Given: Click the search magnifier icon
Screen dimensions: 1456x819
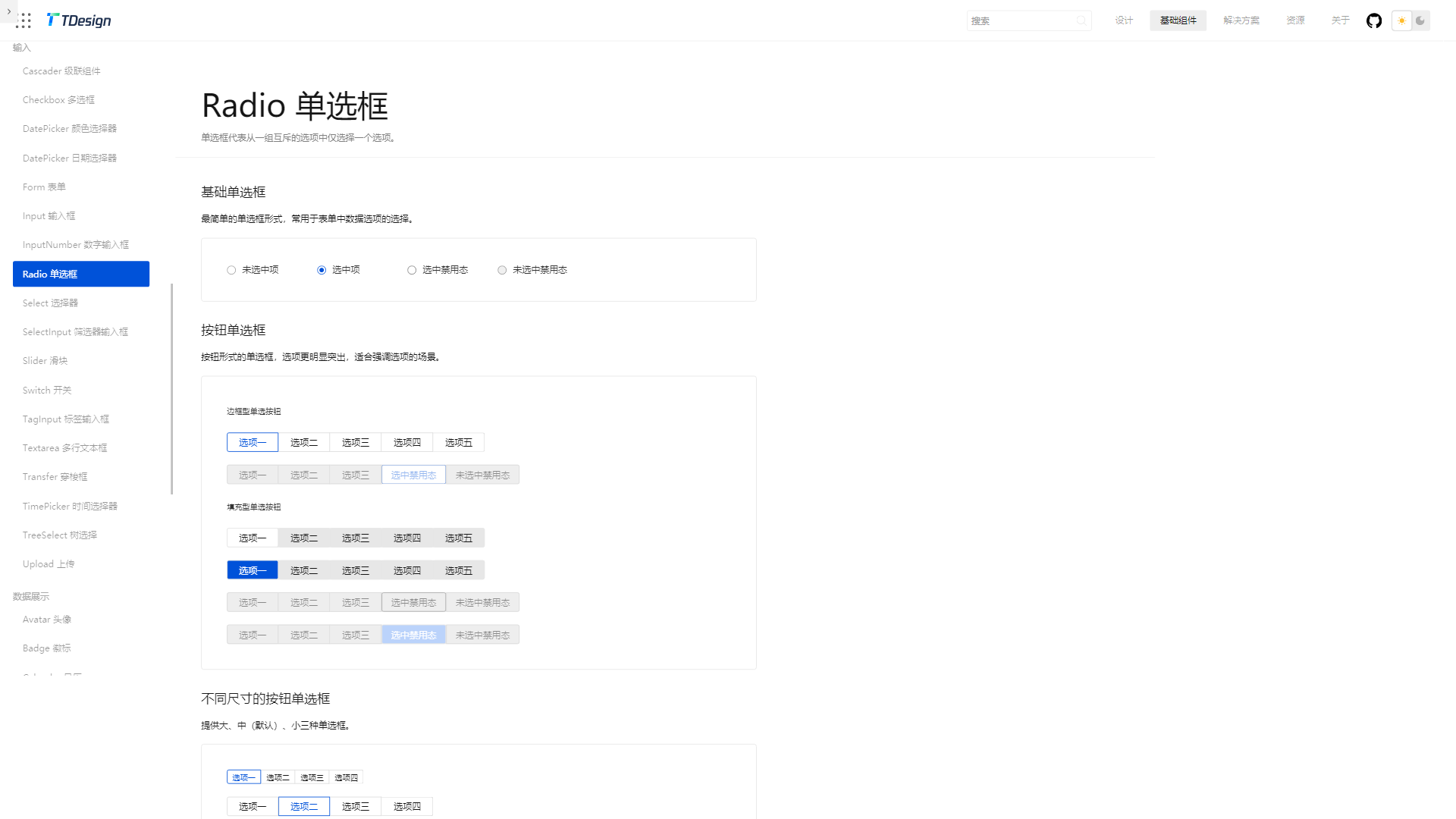Looking at the screenshot, I should pos(1081,20).
